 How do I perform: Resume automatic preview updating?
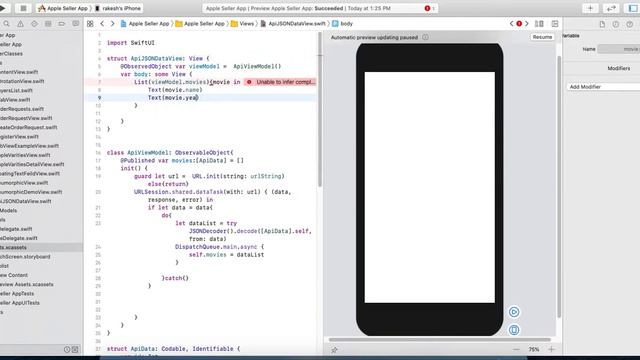coord(542,37)
